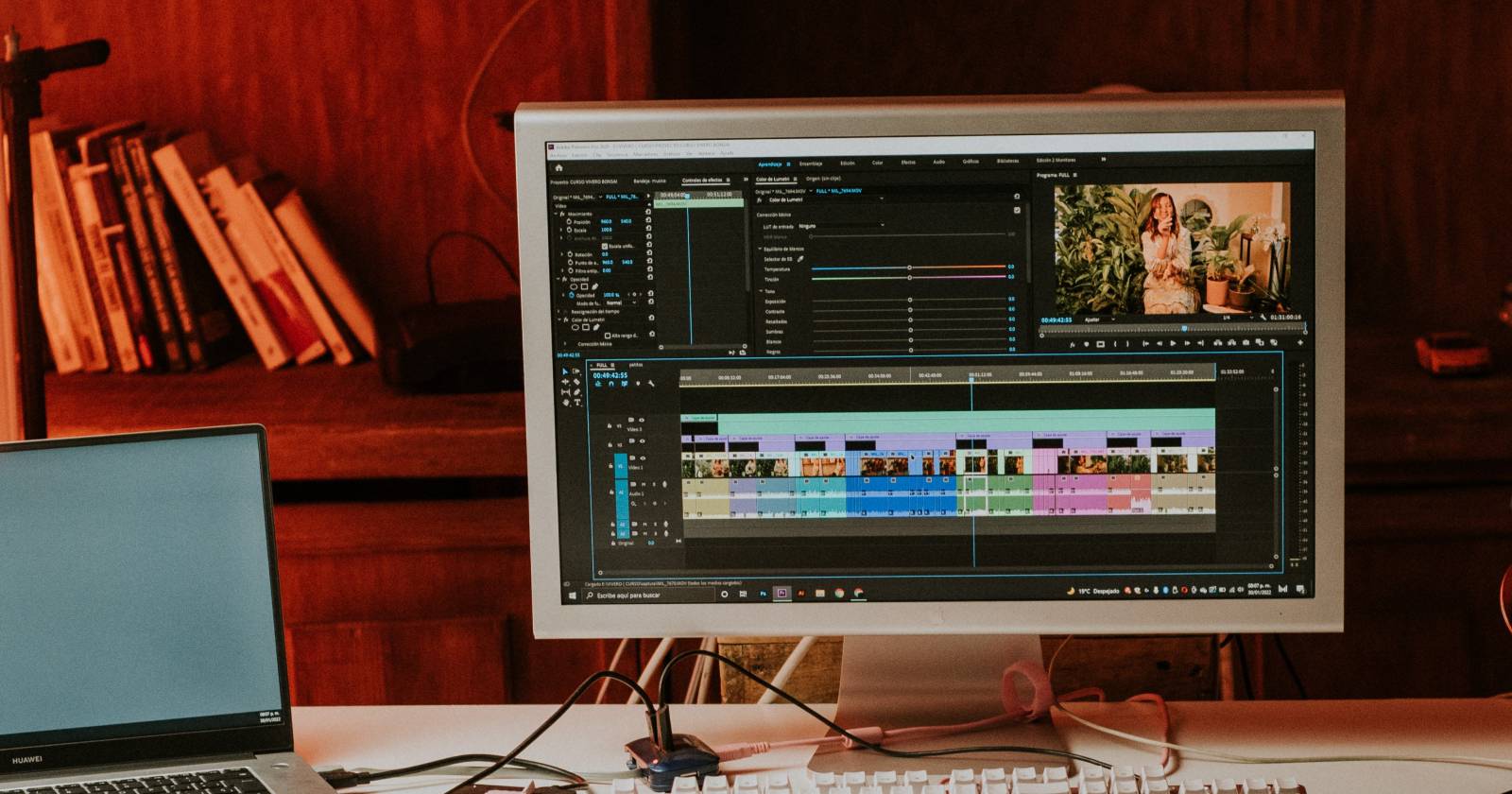
Task: Select the Selection arrow tool
Action: tap(566, 371)
